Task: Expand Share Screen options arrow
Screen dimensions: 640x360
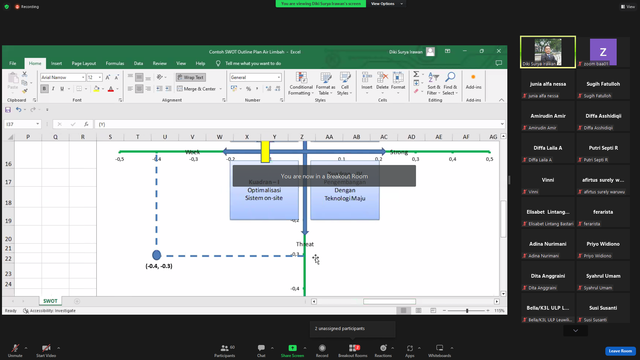Action: pos(304,348)
